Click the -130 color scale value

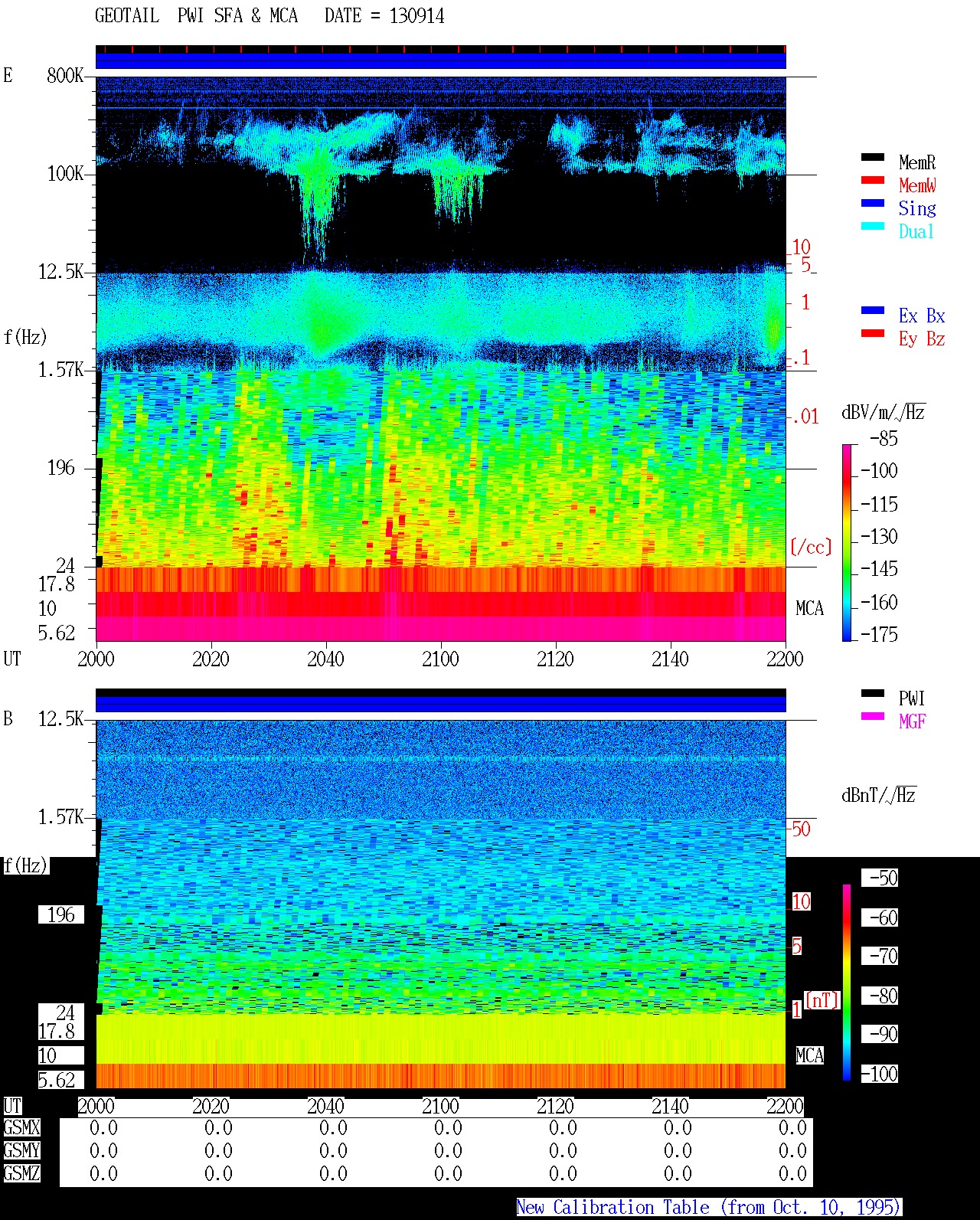pos(879,537)
